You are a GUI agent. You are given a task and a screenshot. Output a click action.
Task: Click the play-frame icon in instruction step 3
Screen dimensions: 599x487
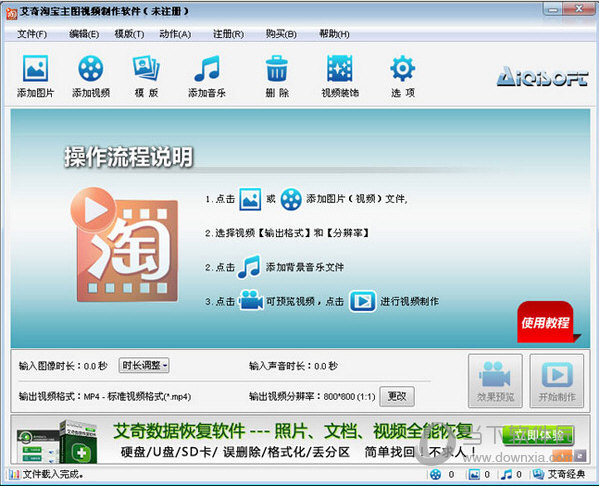click(362, 301)
